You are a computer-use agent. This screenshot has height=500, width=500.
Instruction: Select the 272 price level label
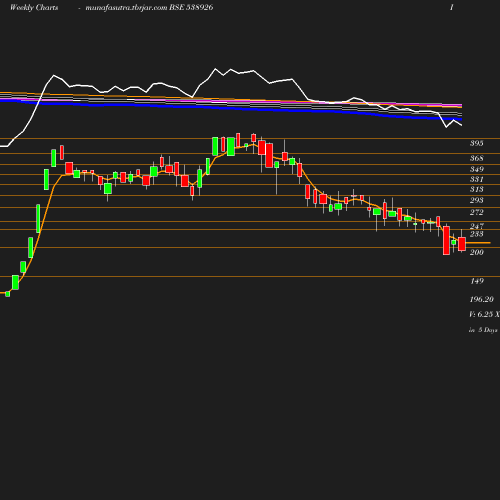pyautogui.click(x=477, y=212)
